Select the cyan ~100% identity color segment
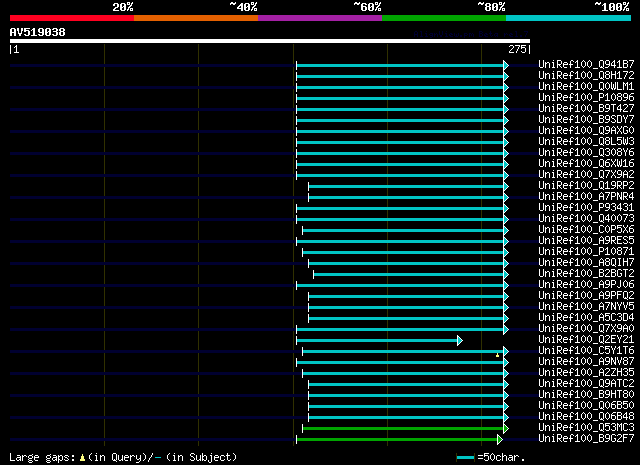Image resolution: width=640 pixels, height=465 pixels. coord(568,18)
